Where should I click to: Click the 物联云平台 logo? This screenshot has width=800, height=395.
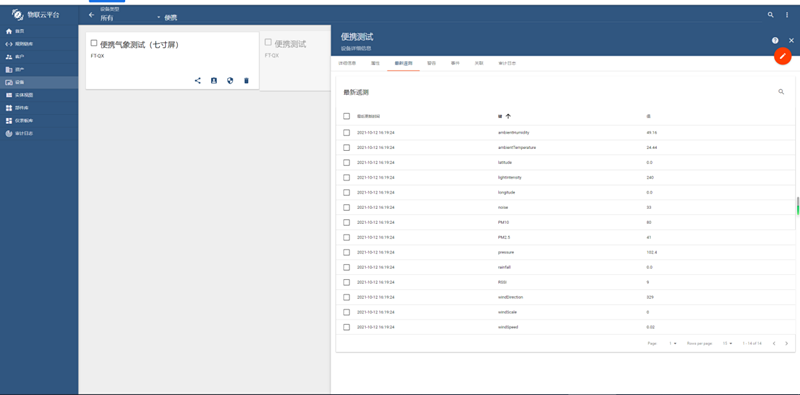click(35, 14)
